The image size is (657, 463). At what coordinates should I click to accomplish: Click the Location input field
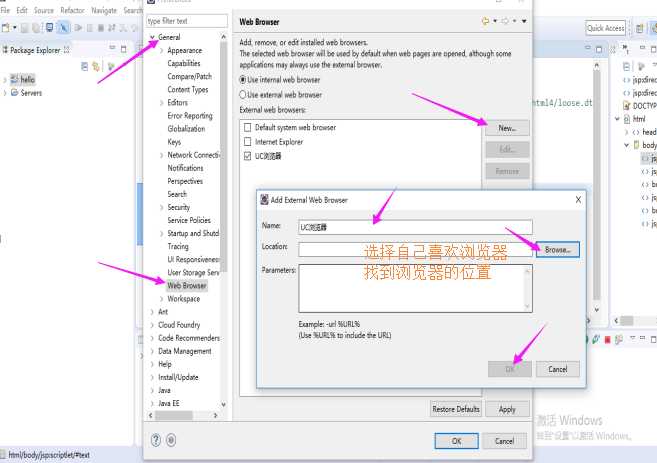pos(415,249)
